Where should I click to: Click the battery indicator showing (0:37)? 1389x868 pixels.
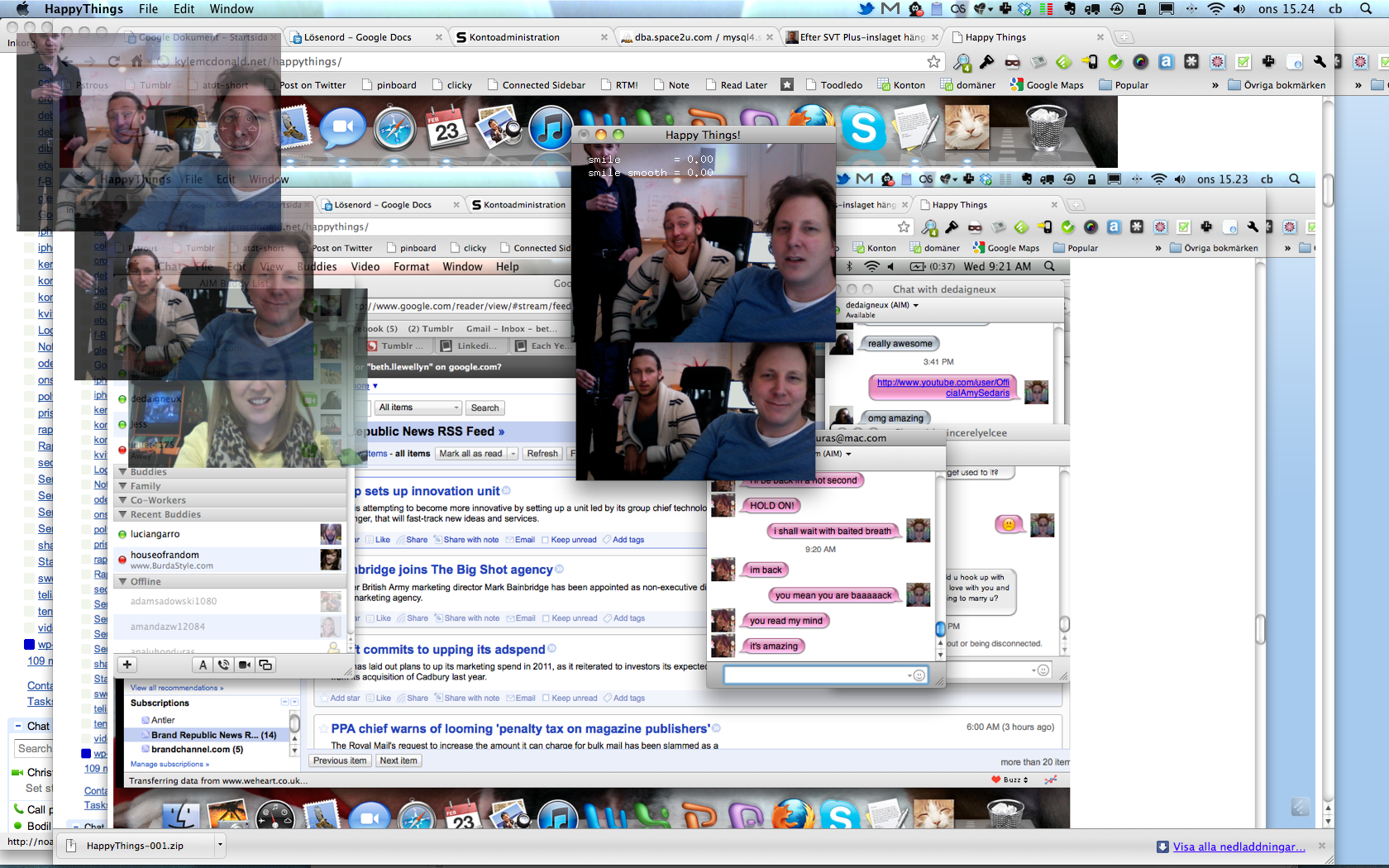(933, 266)
